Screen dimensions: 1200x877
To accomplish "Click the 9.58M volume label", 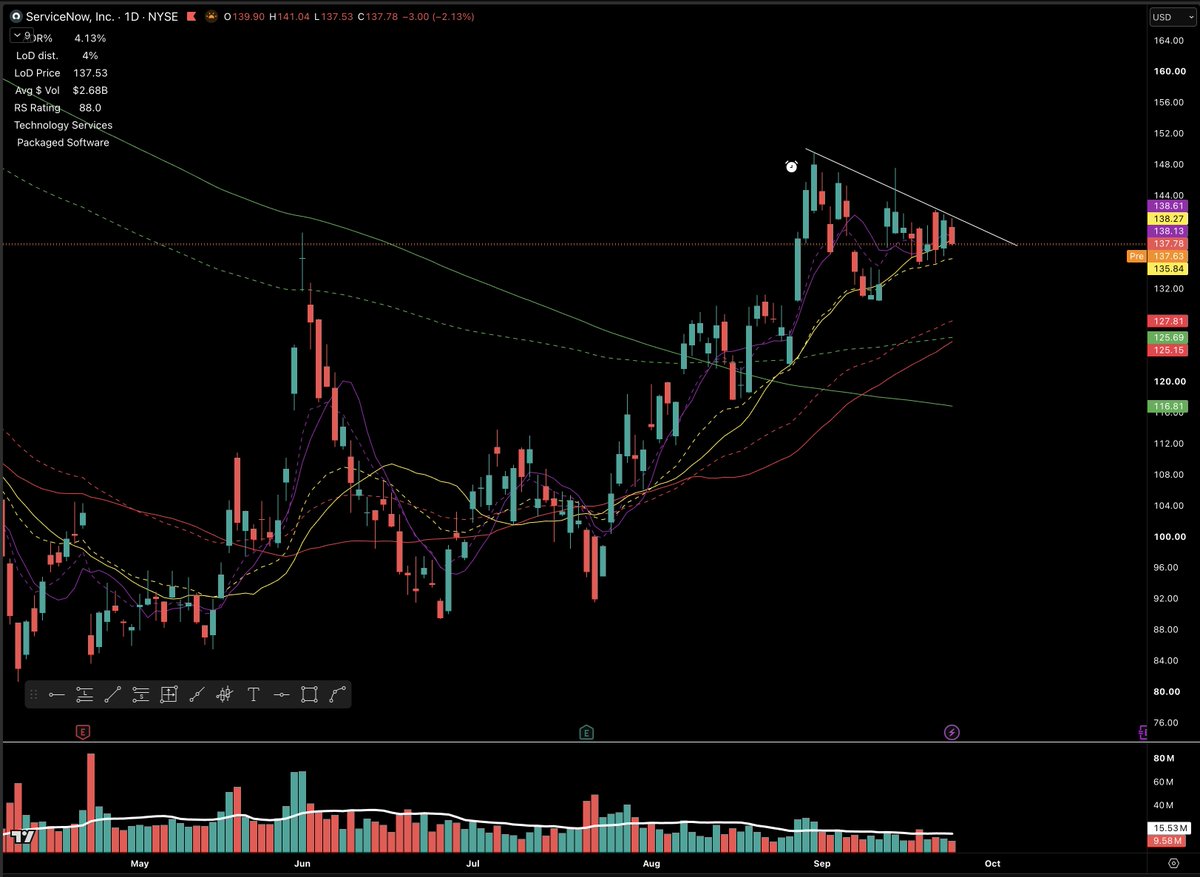I will pos(1168,842).
